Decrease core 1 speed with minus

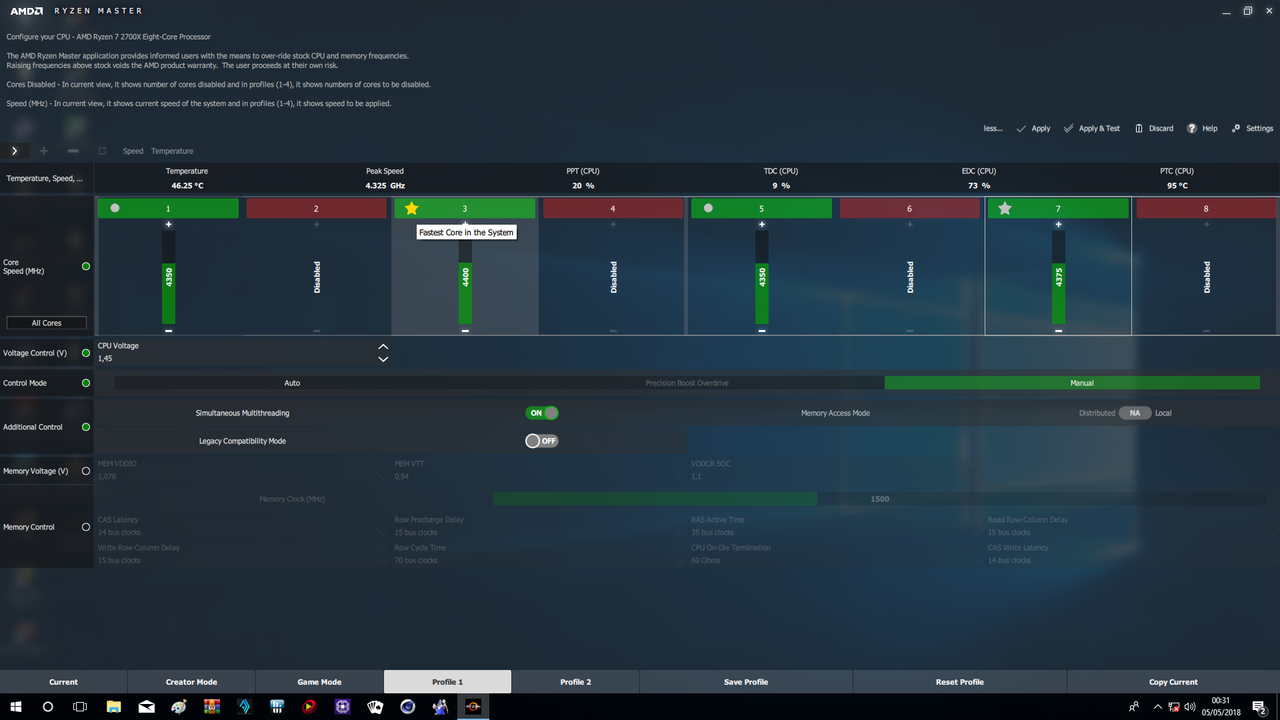coord(168,330)
